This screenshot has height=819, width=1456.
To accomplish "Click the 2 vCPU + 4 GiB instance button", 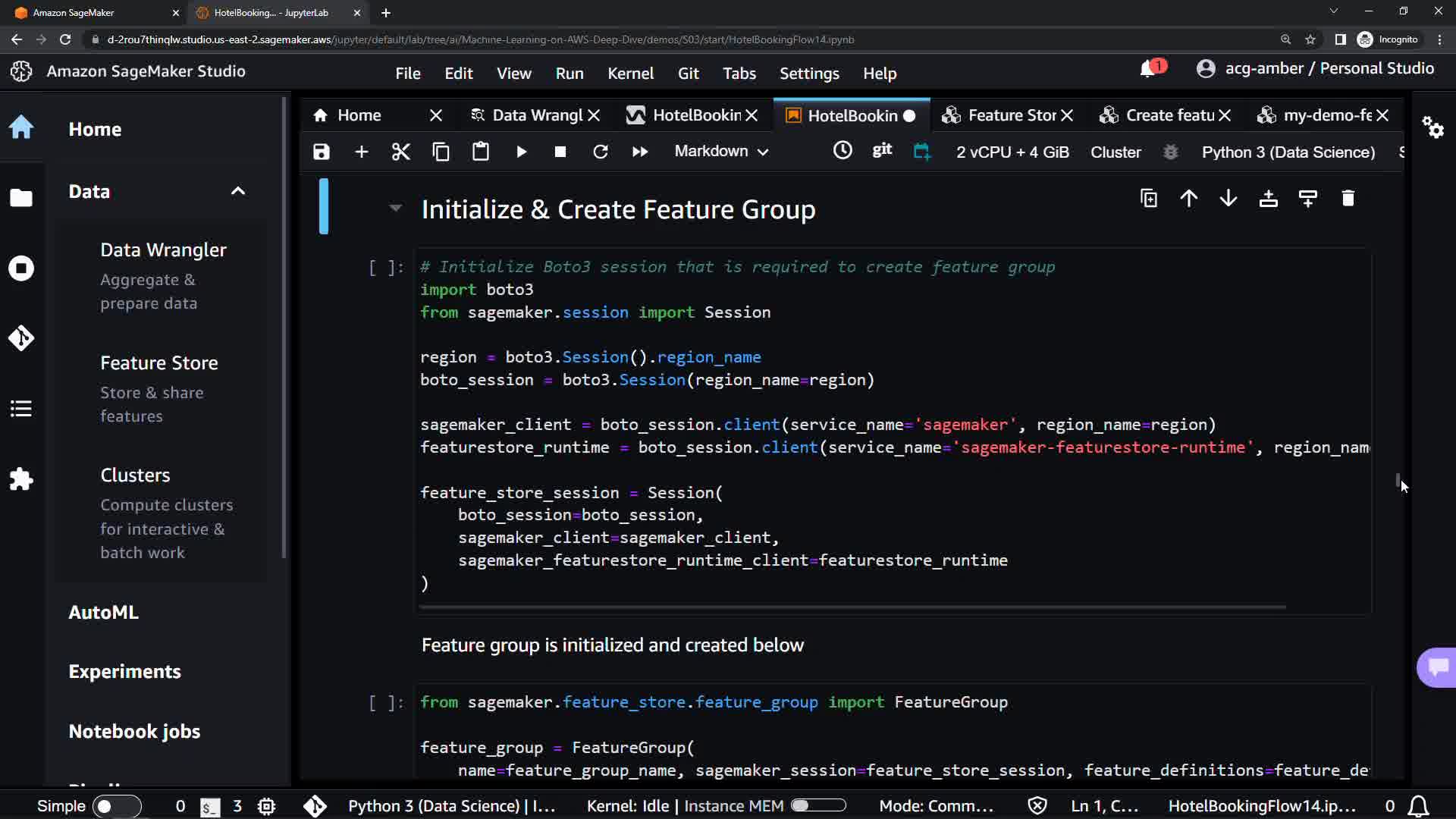I will [x=1012, y=152].
